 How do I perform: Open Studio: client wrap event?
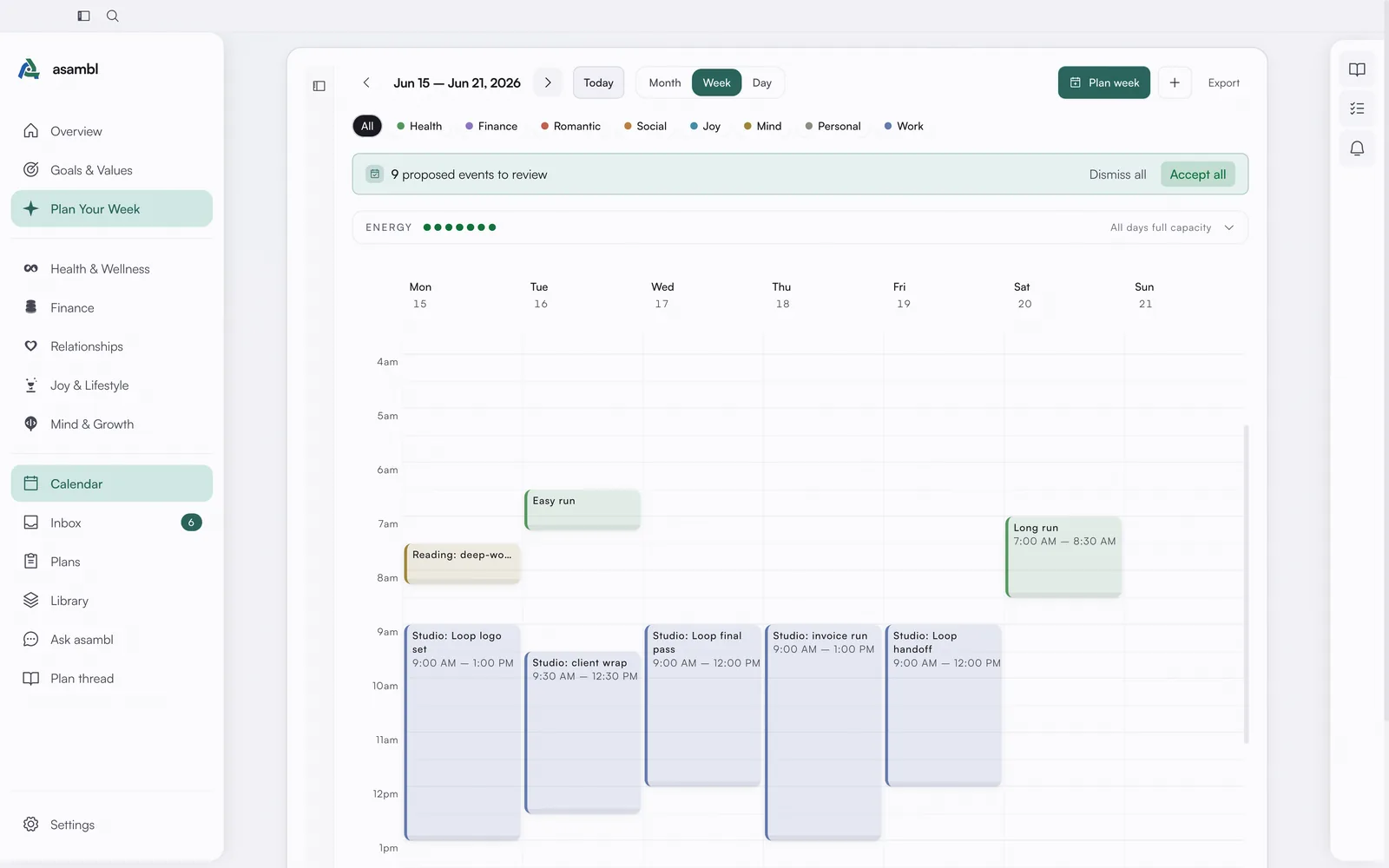583,733
